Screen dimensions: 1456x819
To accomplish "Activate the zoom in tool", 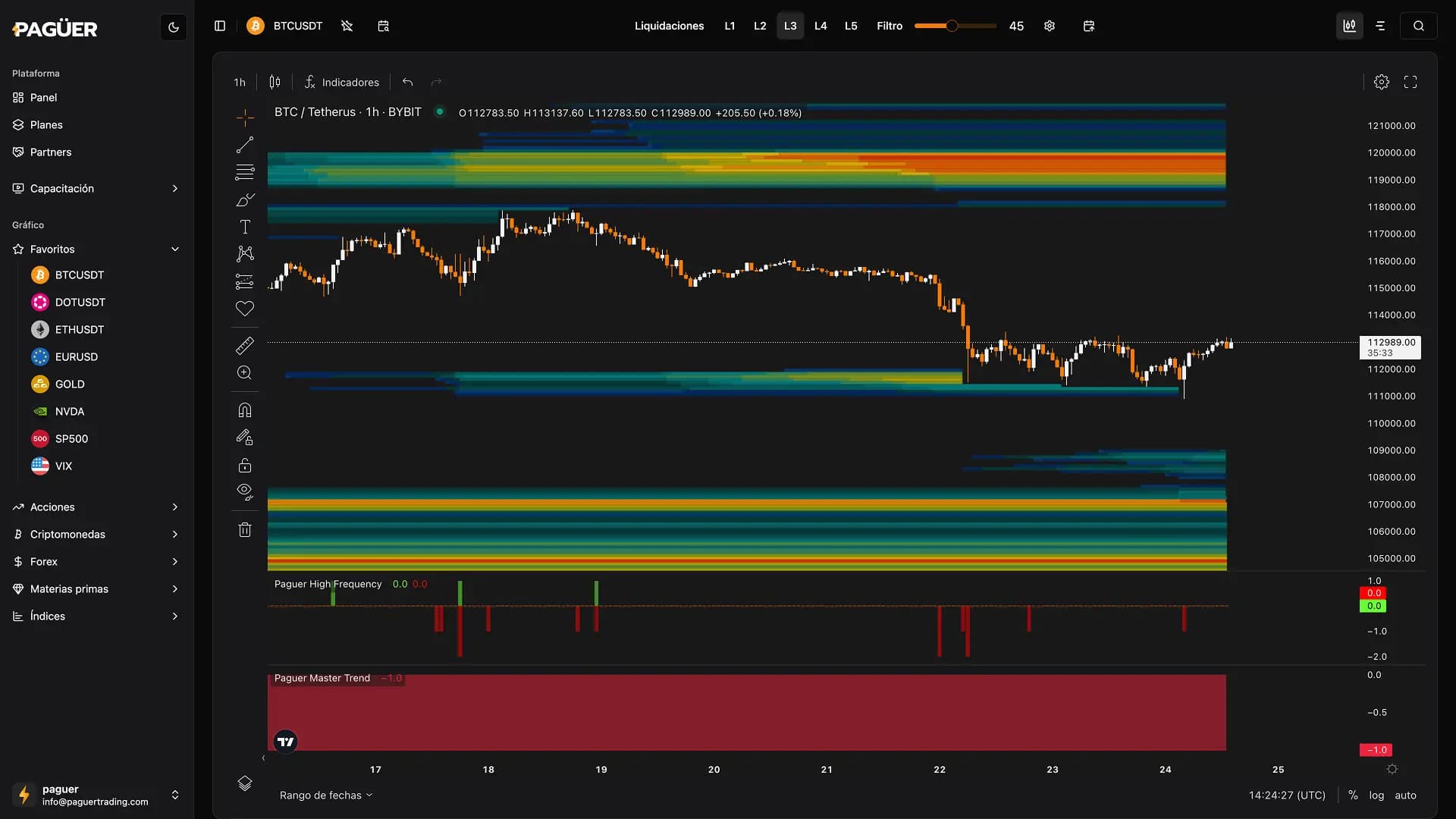I will (x=245, y=373).
